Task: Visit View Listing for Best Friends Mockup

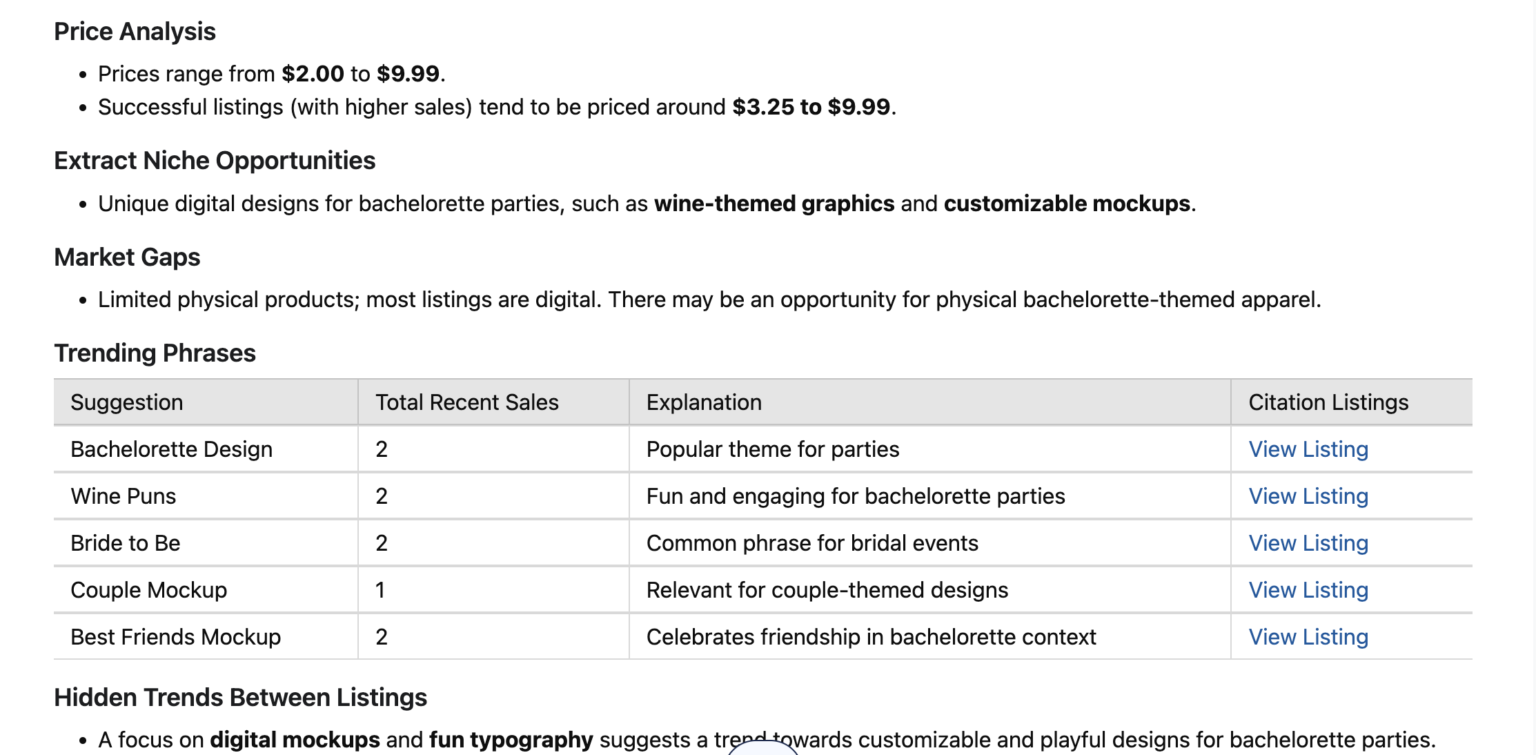Action: coord(1308,638)
